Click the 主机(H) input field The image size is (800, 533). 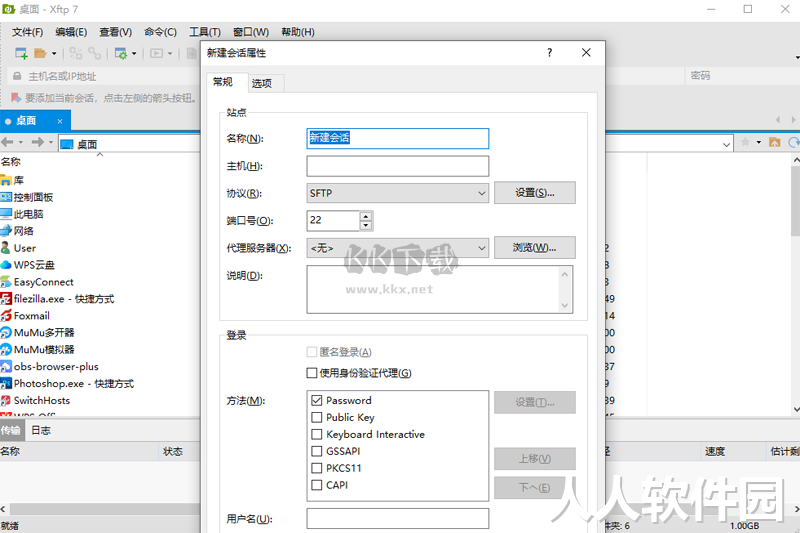[397, 166]
